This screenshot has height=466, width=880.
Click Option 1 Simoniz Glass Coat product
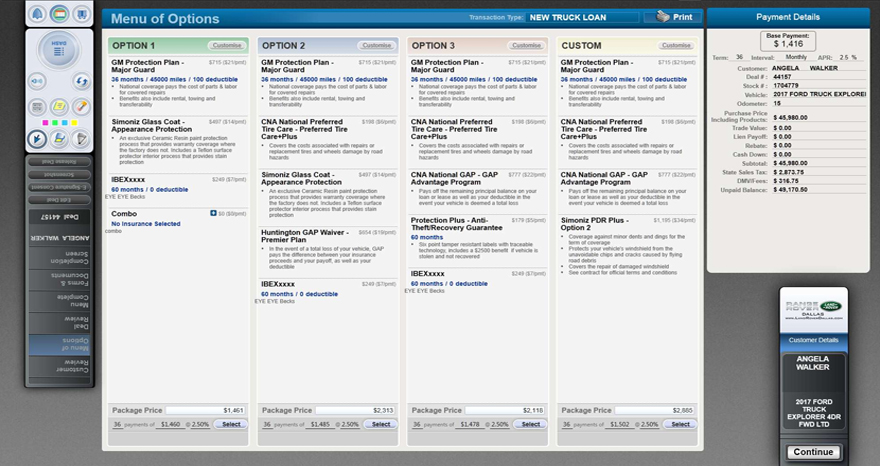coord(178,142)
